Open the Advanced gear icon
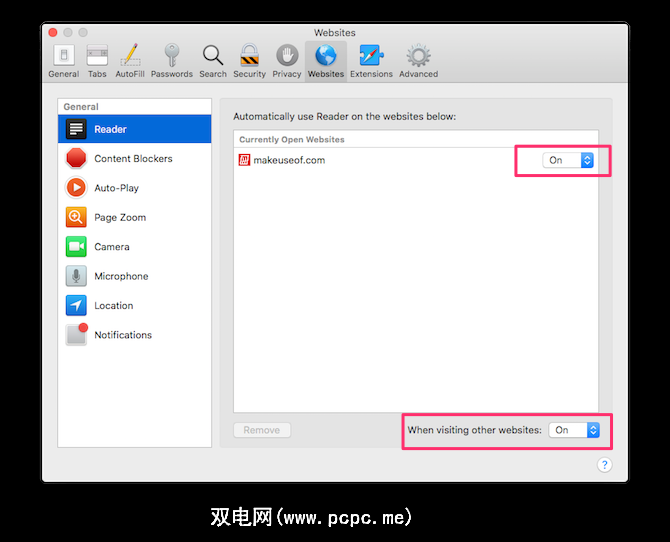 419,56
